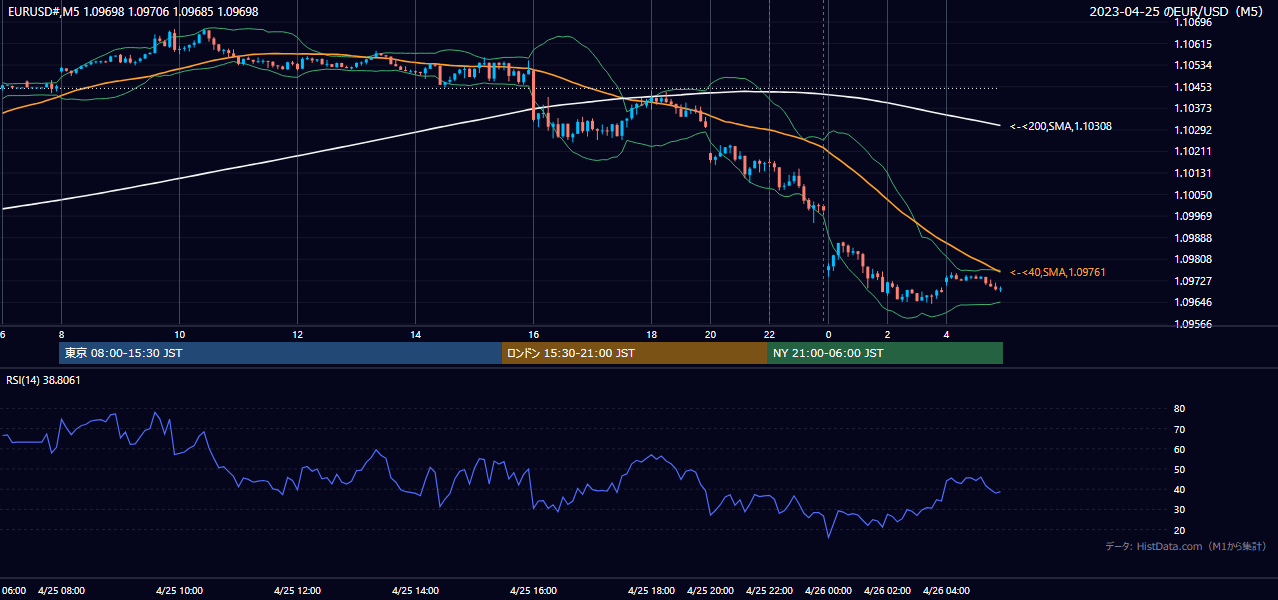This screenshot has height=600, width=1278.
Task: Click hour 12 on the chart time axis
Action: coord(297,334)
